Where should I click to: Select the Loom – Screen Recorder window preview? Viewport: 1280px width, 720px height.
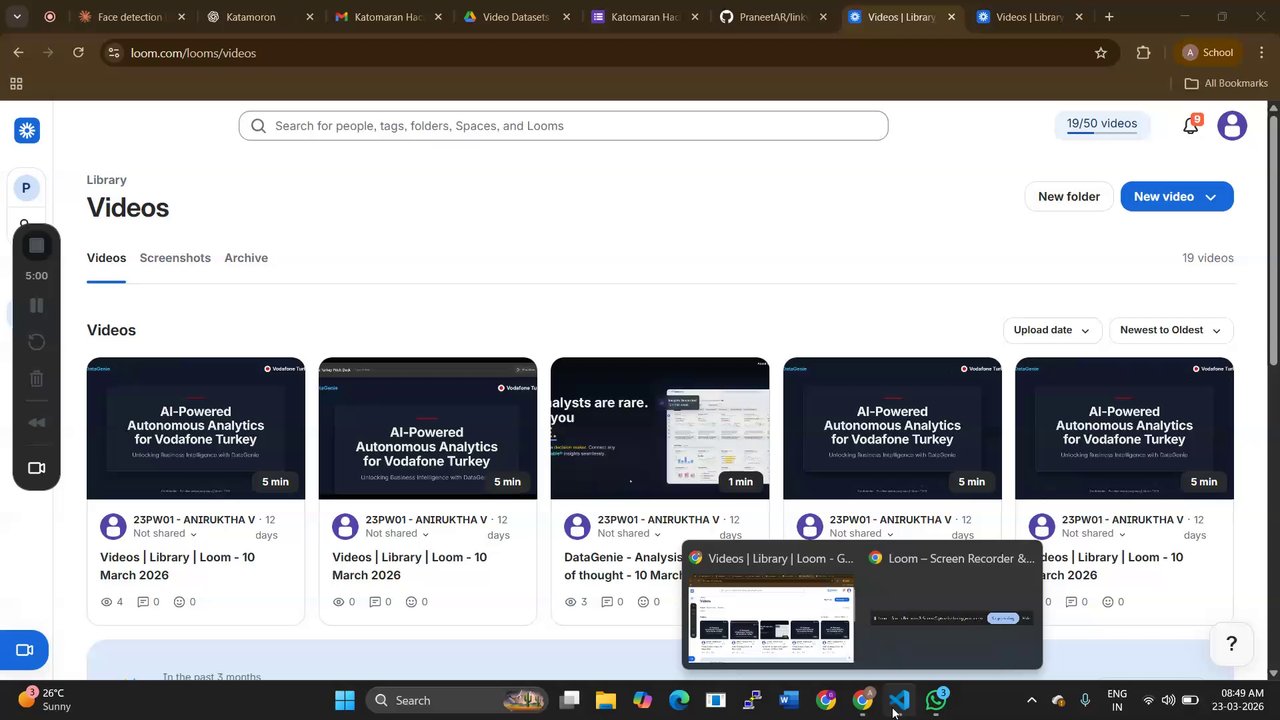coord(951,605)
